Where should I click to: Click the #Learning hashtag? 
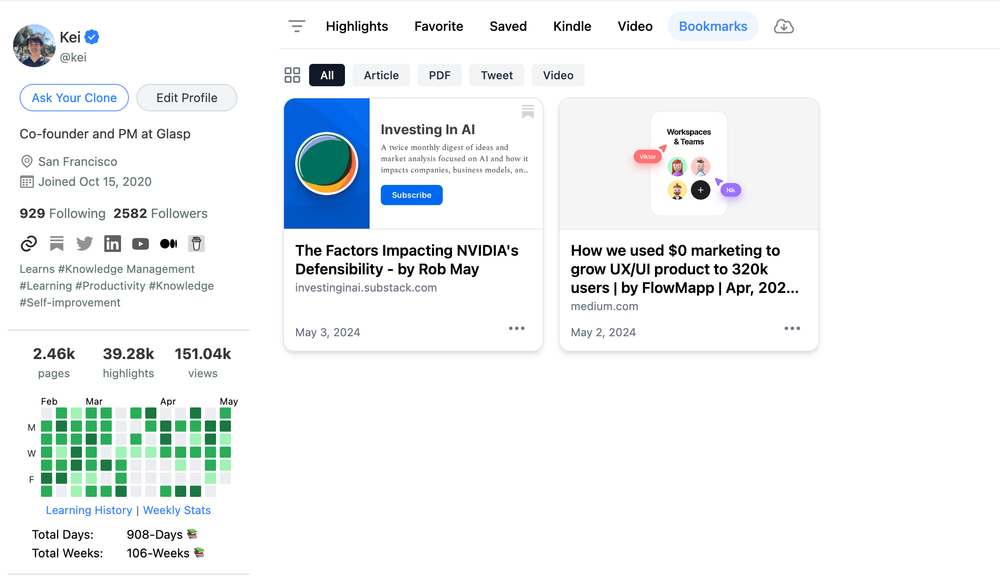point(45,286)
